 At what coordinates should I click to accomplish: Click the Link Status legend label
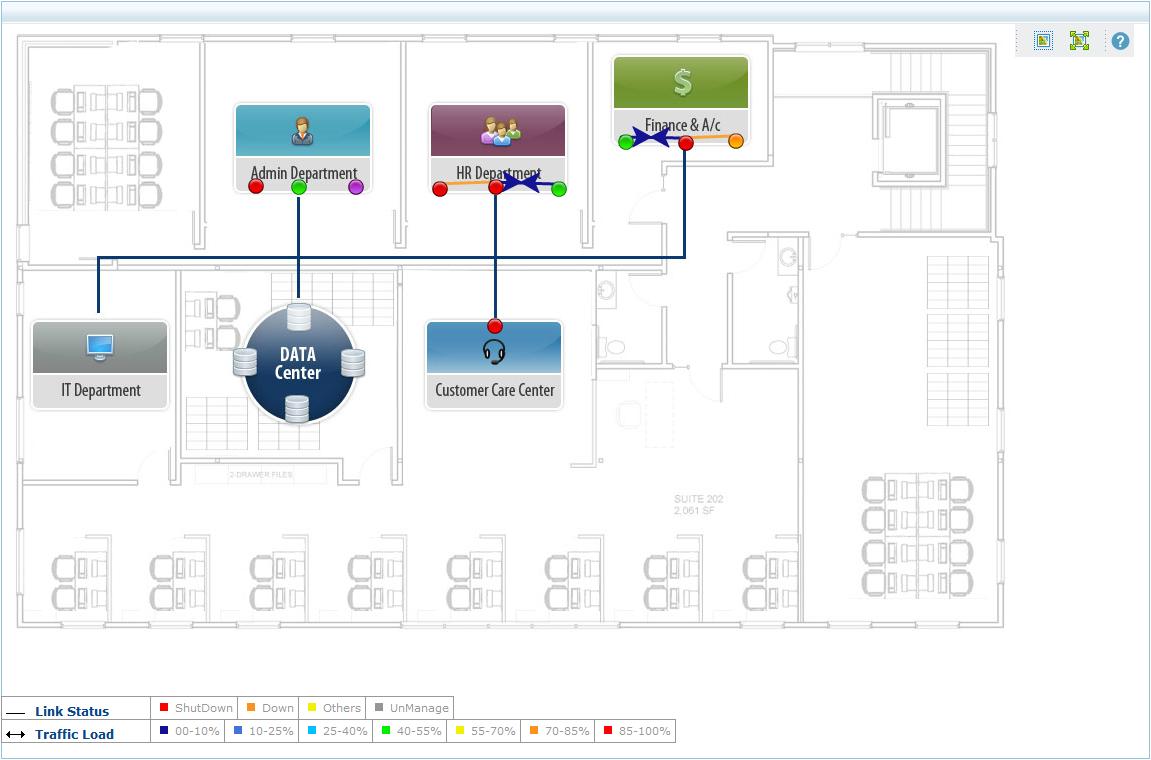point(72,711)
